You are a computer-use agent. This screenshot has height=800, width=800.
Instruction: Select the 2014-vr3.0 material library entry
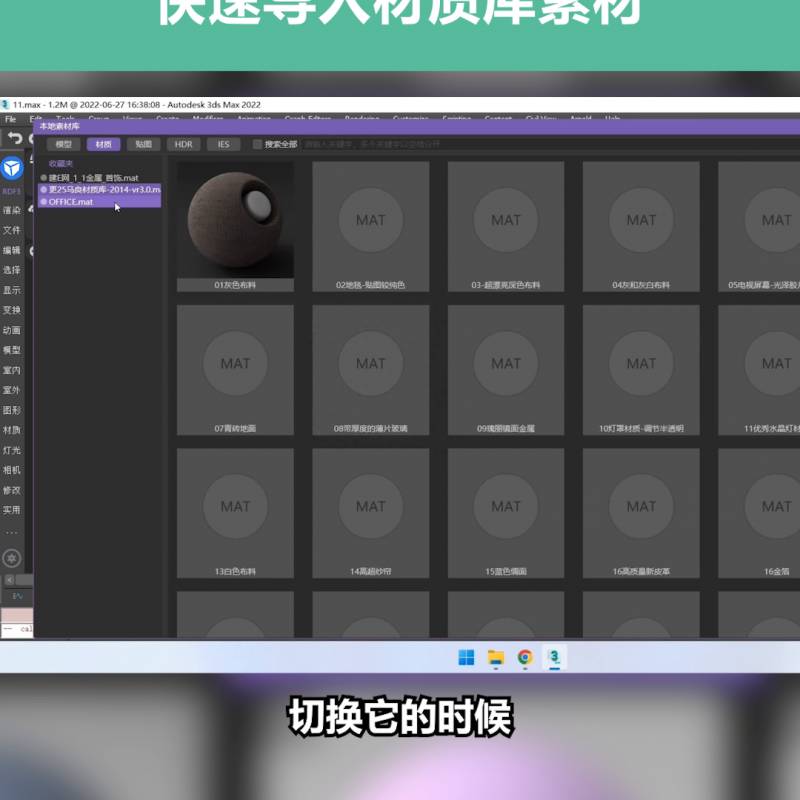click(x=99, y=189)
